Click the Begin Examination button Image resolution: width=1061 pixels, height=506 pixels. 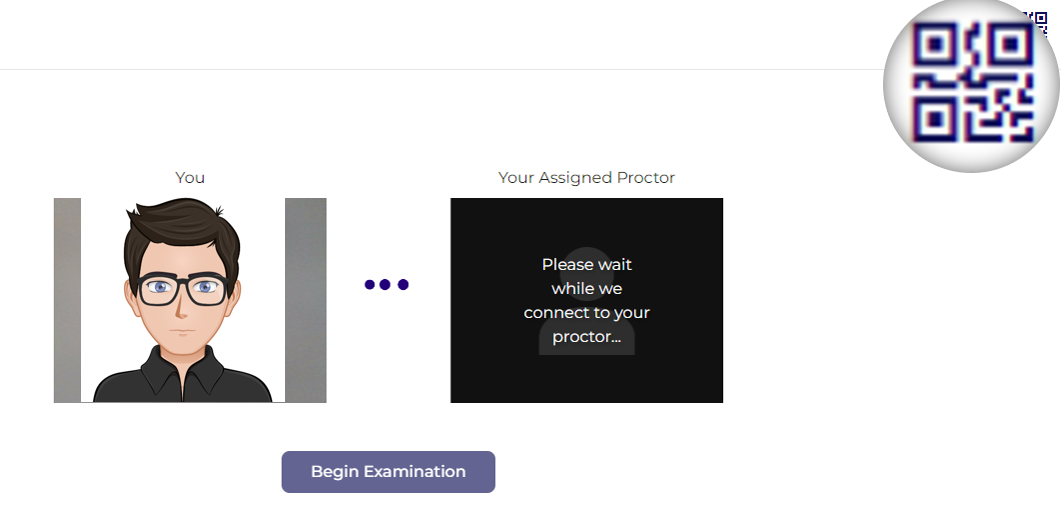point(388,472)
